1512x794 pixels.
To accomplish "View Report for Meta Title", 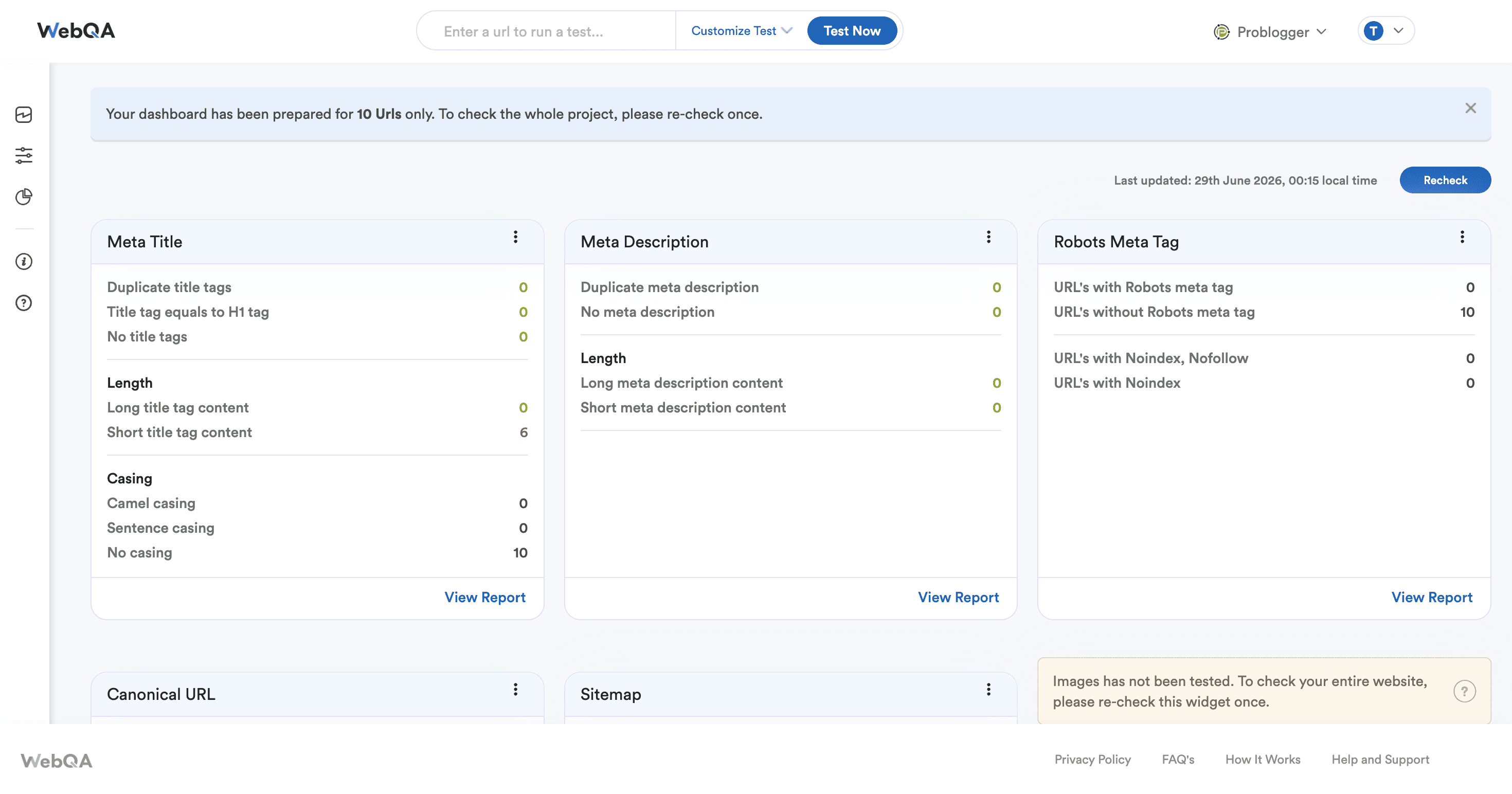I will click(x=485, y=598).
